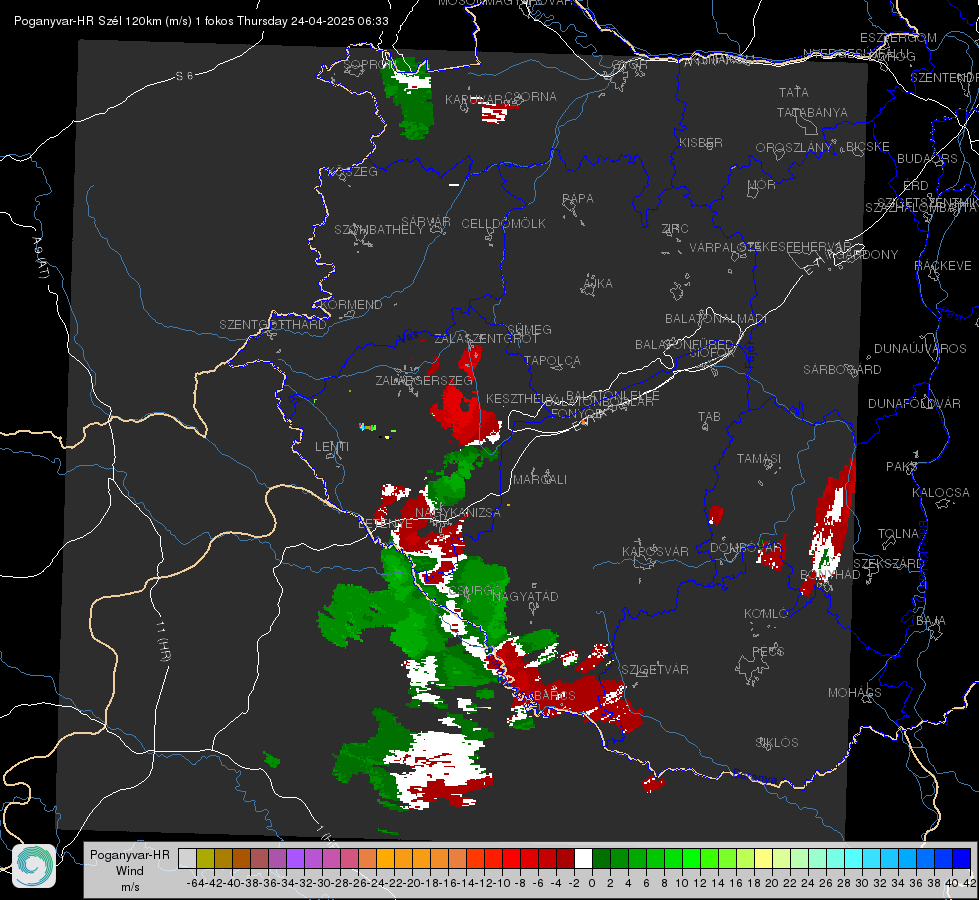Screen dimensions: 979x900
Task: Click the 'SARVAR' city label
Action: (426, 222)
